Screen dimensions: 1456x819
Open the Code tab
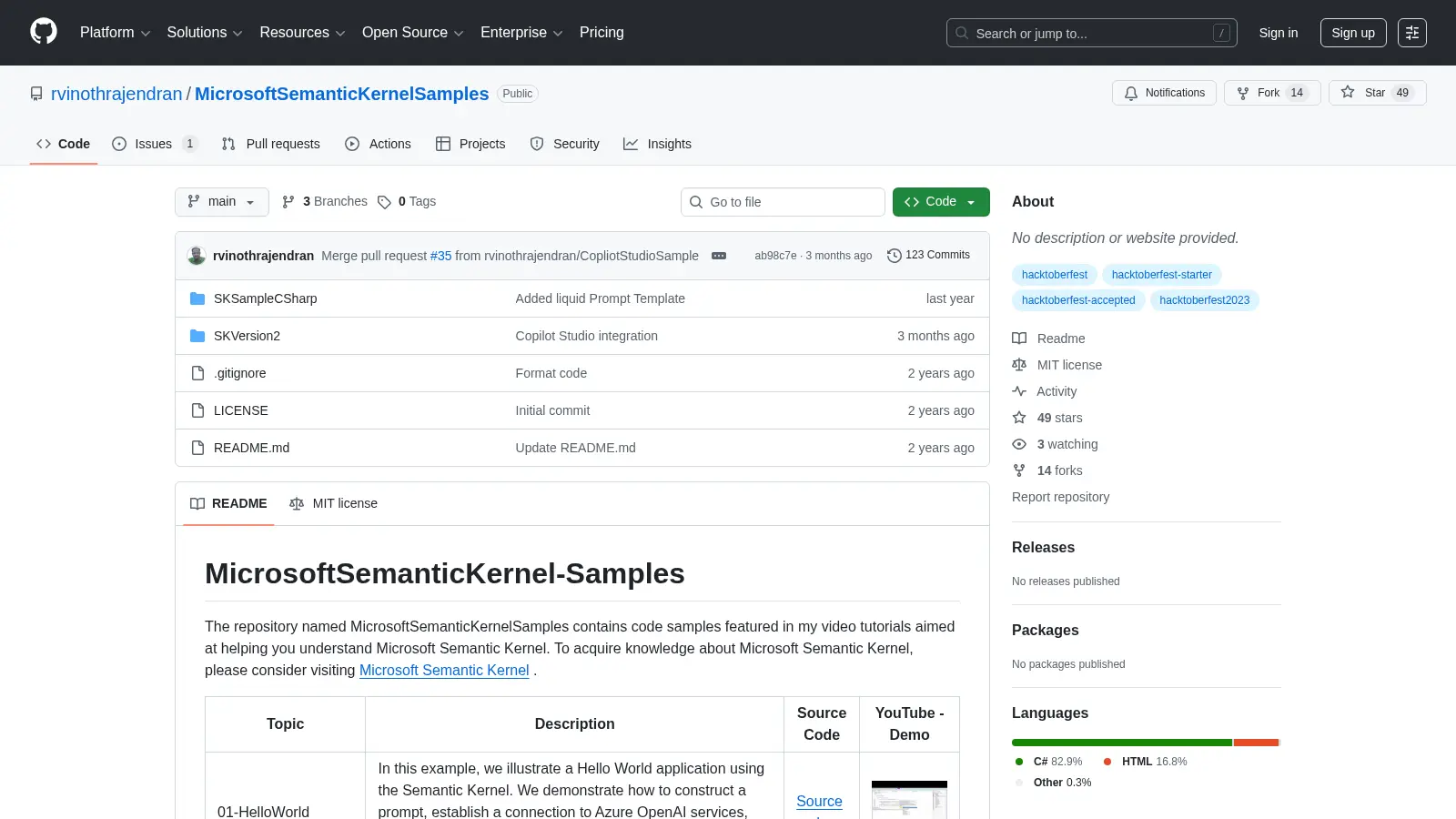pos(64,144)
